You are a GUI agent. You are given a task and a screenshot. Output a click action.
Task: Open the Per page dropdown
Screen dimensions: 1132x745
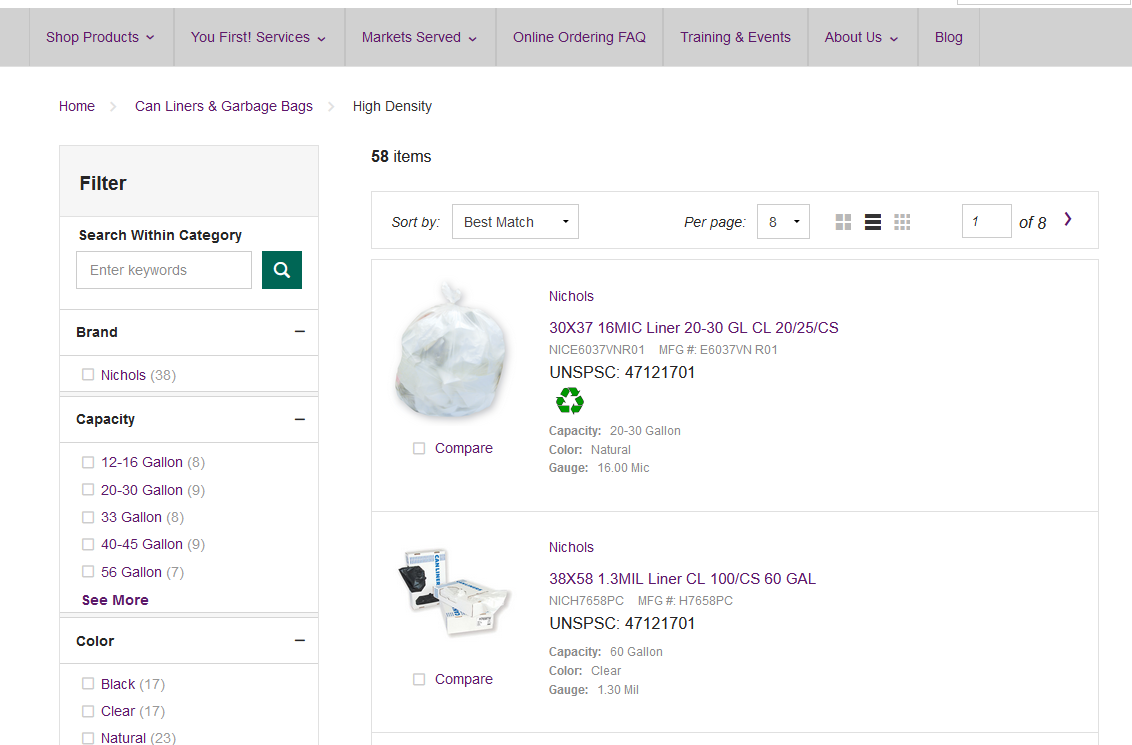pyautogui.click(x=783, y=222)
